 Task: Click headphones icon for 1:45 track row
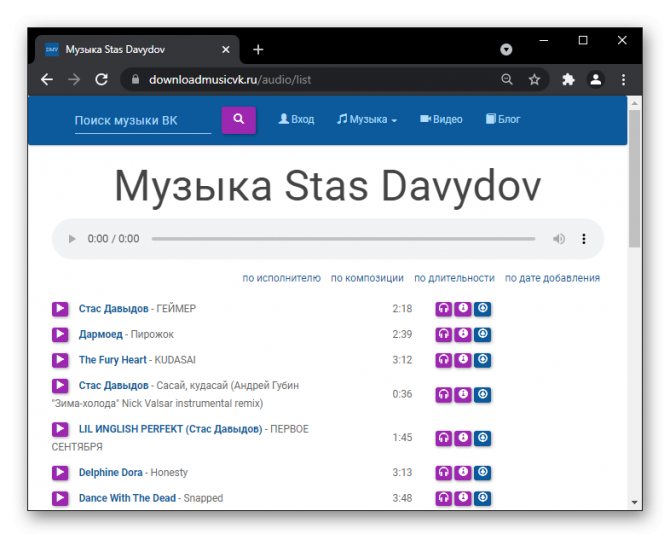[x=444, y=438]
